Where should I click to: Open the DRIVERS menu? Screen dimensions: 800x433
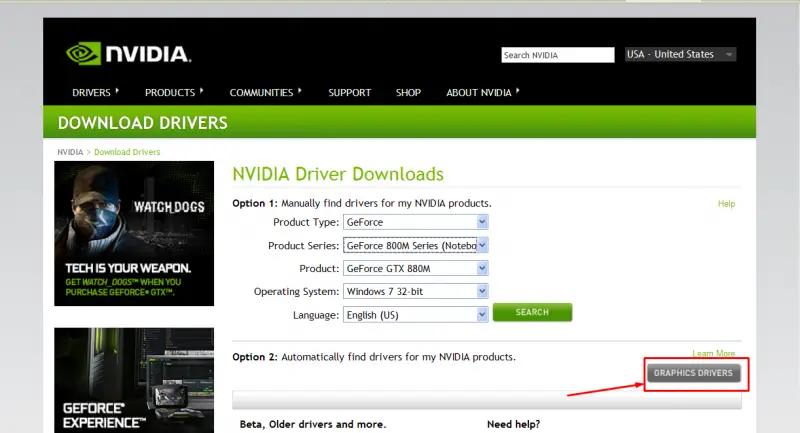tap(91, 93)
